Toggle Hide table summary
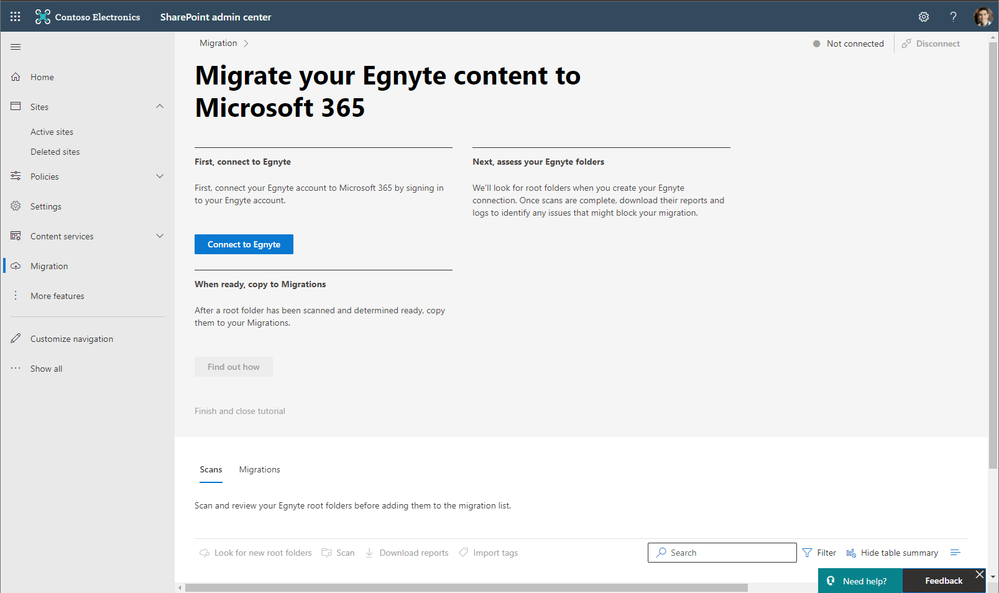Image resolution: width=999 pixels, height=593 pixels. point(892,553)
